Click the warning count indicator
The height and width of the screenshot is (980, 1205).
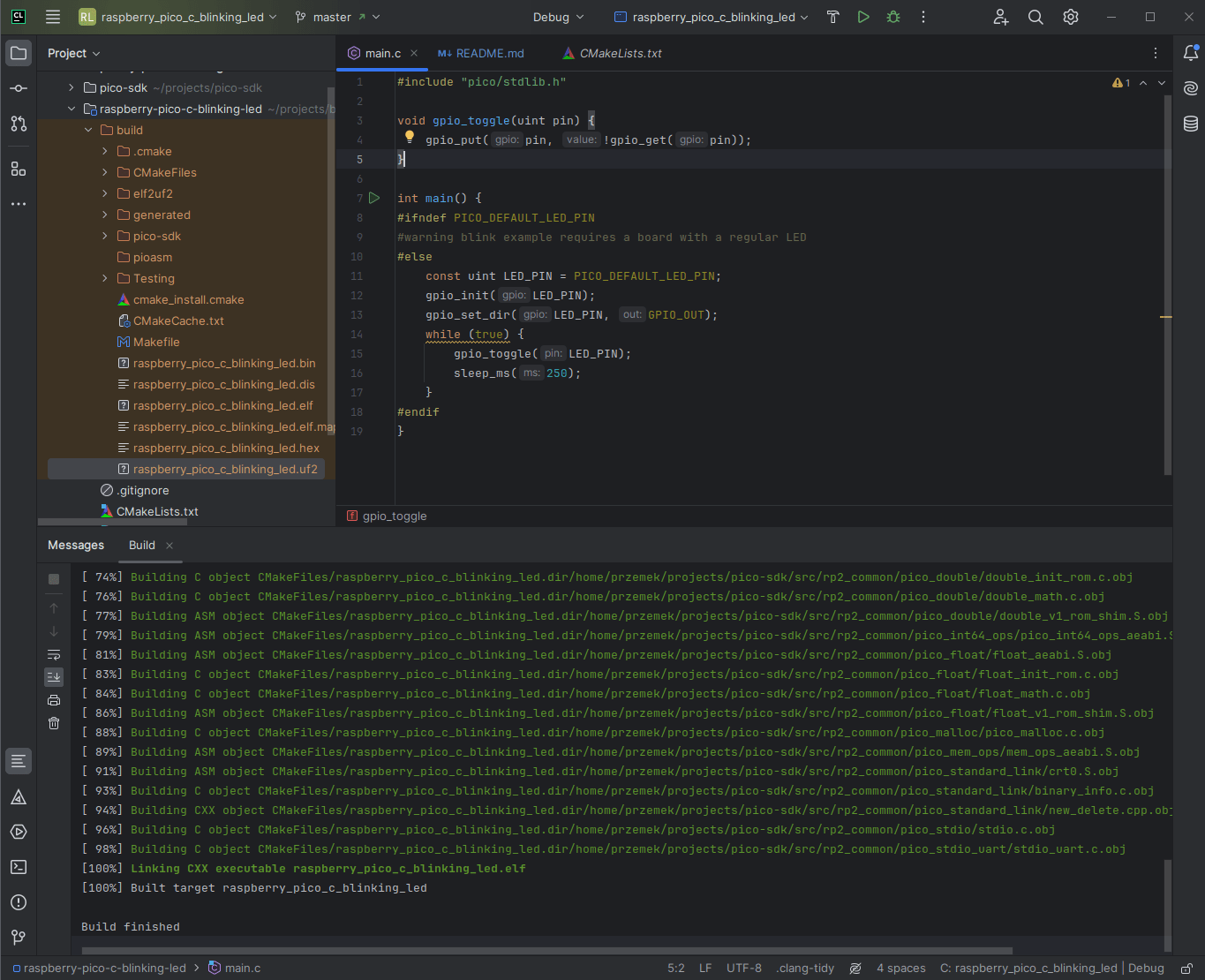coord(1121,82)
